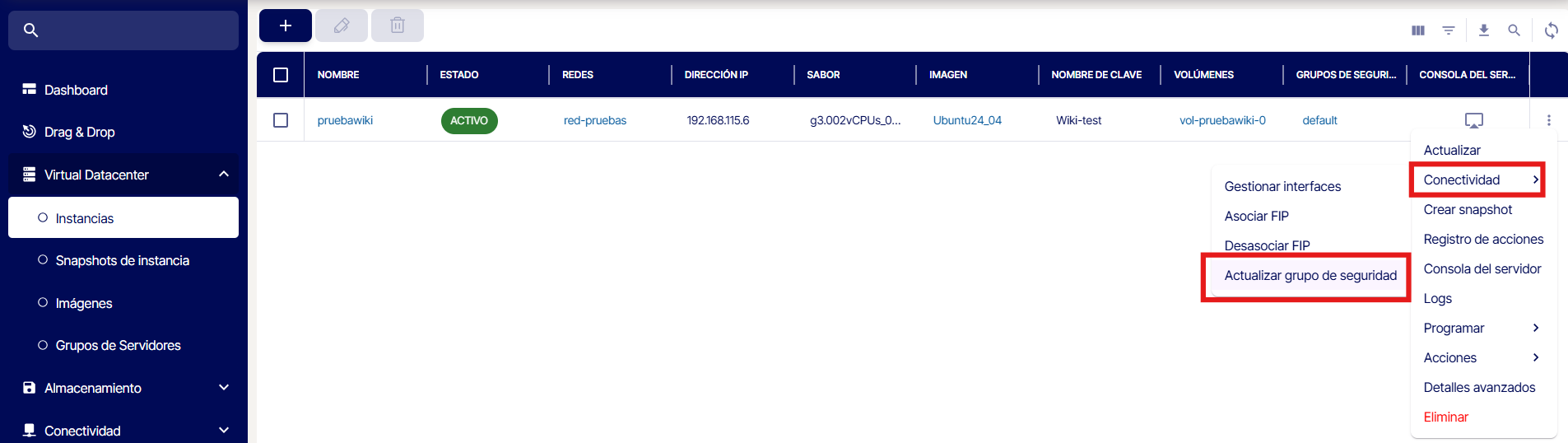
Task: Click the filter list icon
Action: click(x=1448, y=30)
